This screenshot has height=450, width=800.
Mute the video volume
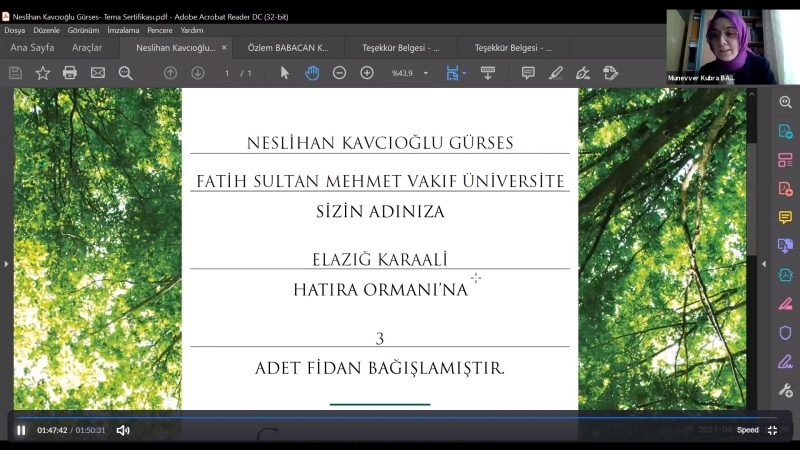(x=123, y=430)
